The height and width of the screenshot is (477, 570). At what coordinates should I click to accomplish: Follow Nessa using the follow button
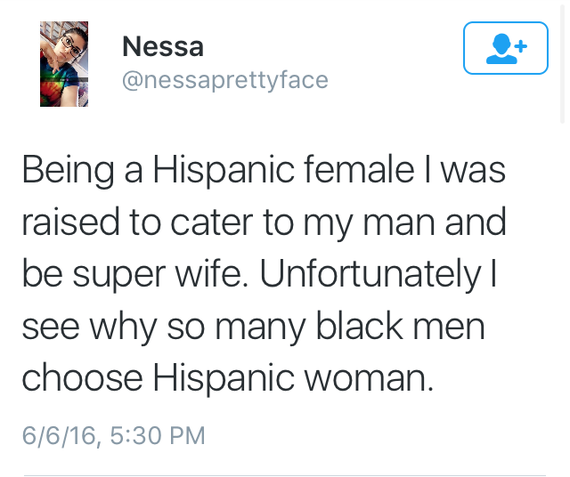pyautogui.click(x=506, y=48)
